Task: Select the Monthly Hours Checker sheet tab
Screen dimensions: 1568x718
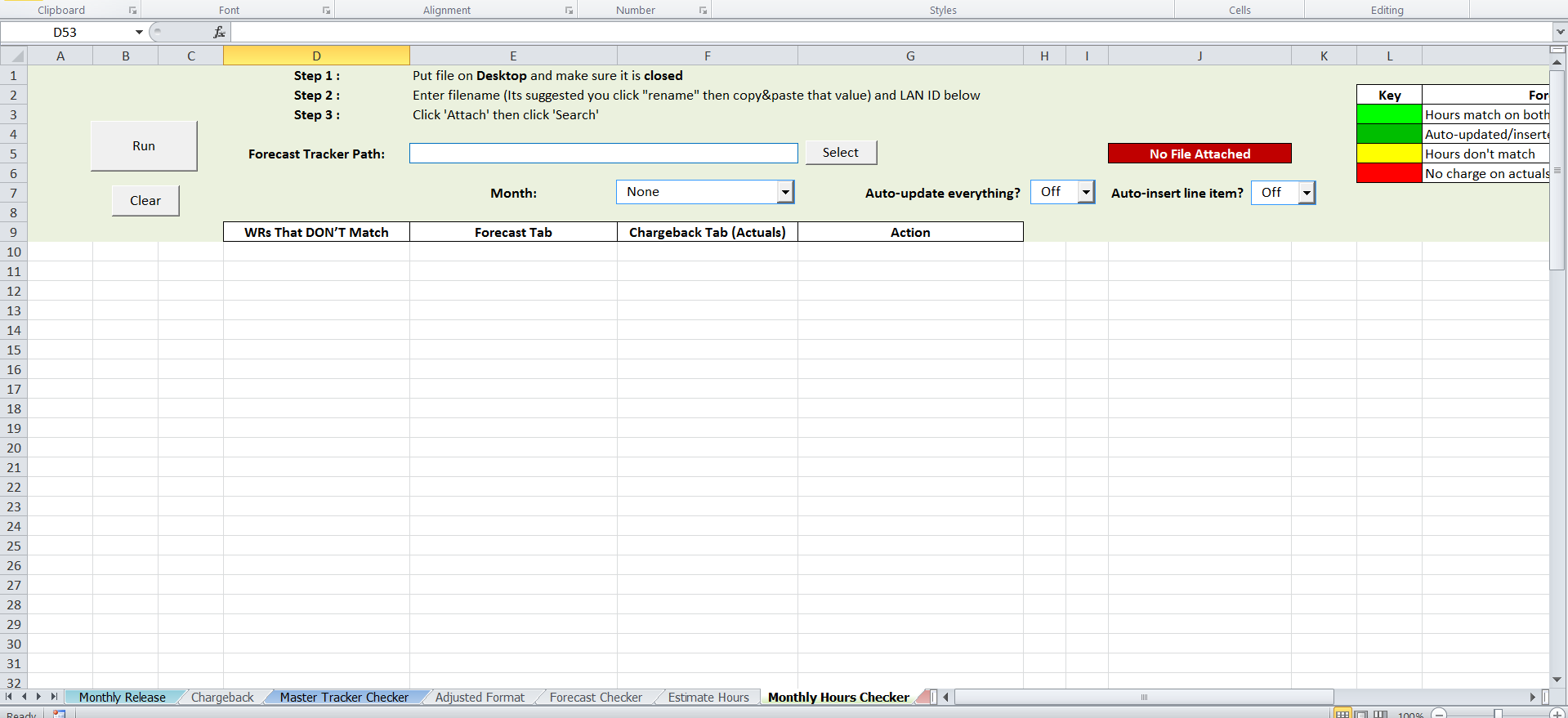Action: 838,697
